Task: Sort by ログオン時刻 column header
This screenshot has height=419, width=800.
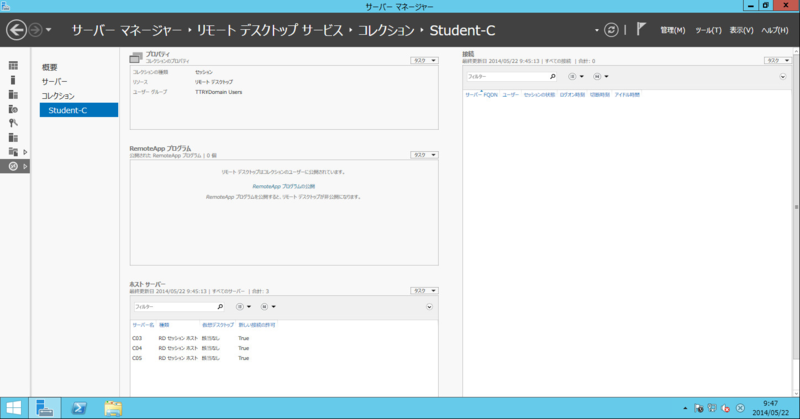Action: pyautogui.click(x=572, y=95)
